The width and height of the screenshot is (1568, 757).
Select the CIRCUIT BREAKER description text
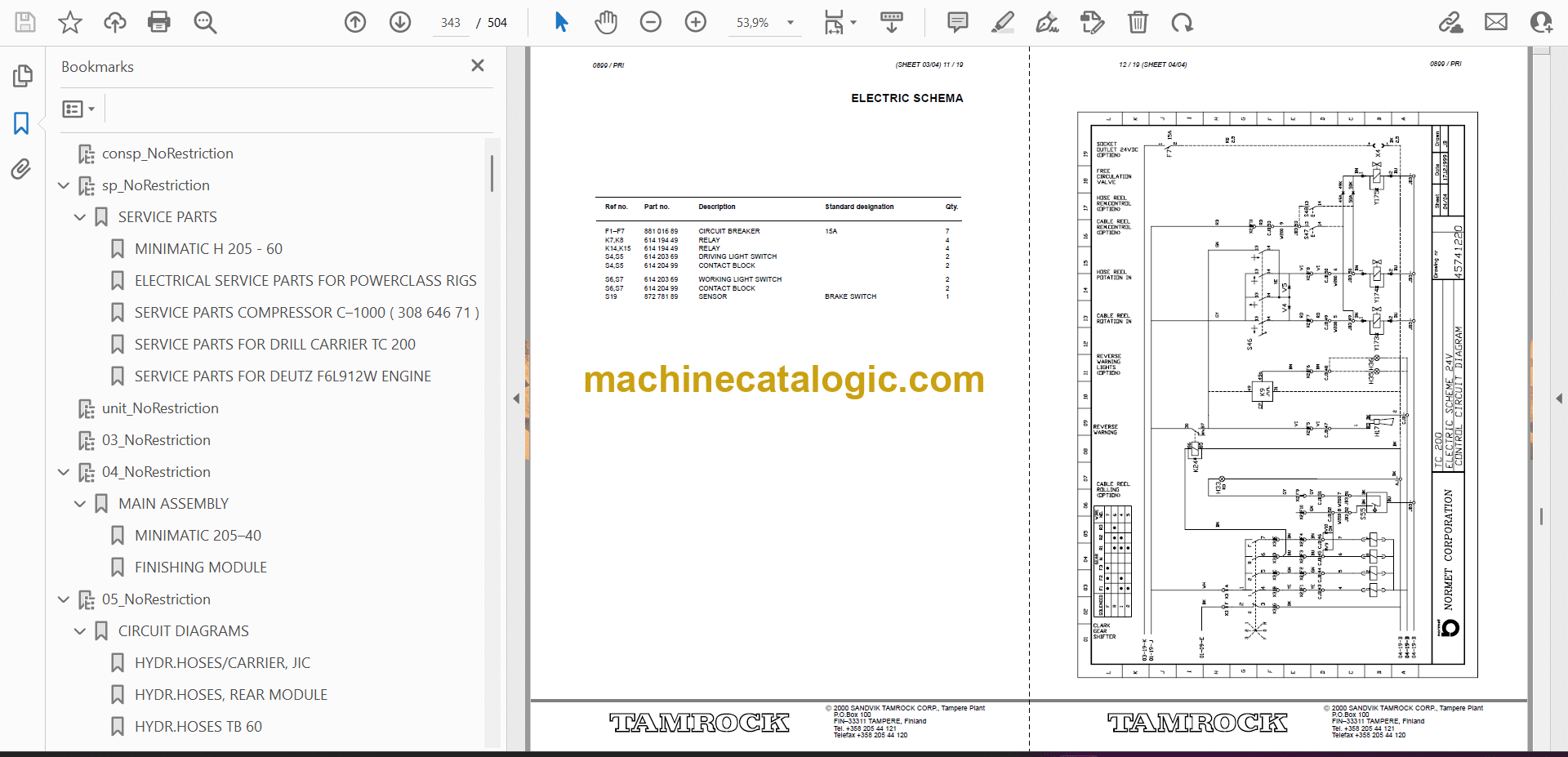coord(729,231)
